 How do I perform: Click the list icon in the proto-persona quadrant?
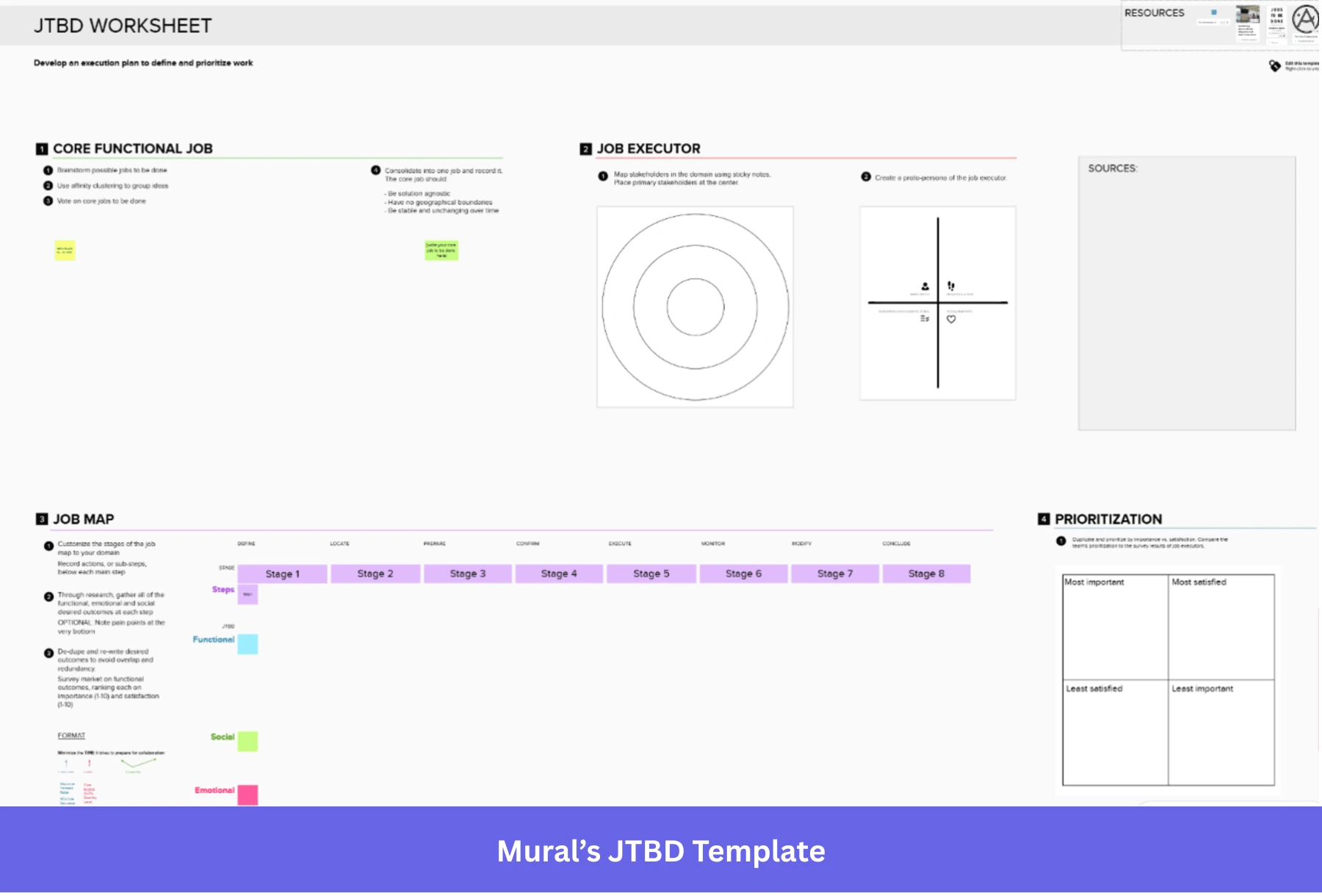coord(925,319)
